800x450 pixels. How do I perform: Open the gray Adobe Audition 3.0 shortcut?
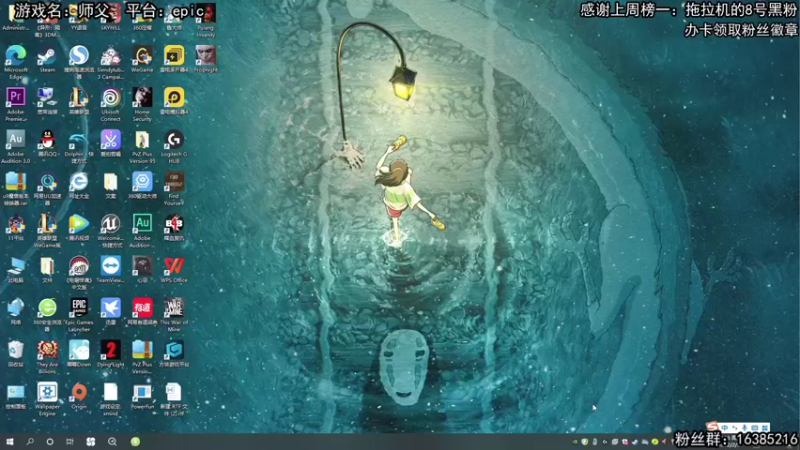click(16, 139)
